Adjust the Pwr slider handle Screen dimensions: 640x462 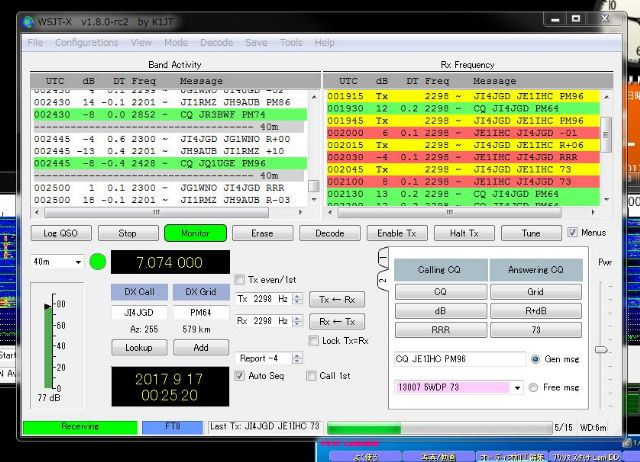(600, 350)
